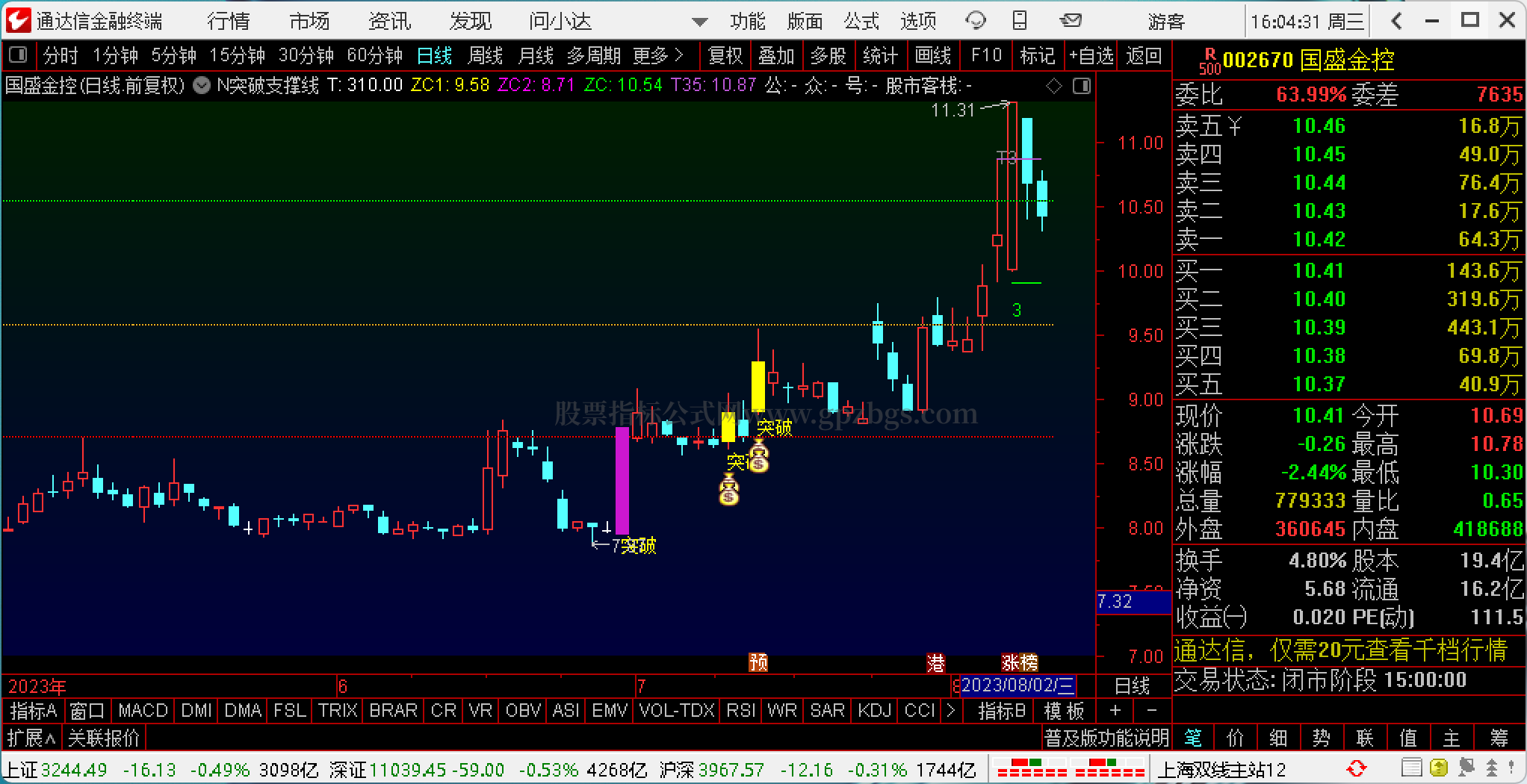Viewport: 1527px width, 784px height.
Task: Open the 公式 menu
Action: [x=861, y=21]
